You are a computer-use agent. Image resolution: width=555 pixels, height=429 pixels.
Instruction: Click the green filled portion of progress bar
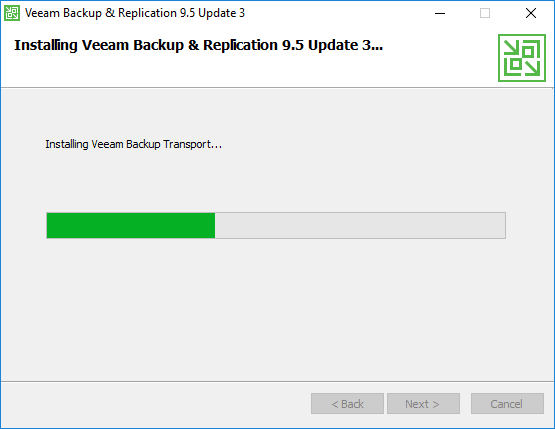(131, 225)
